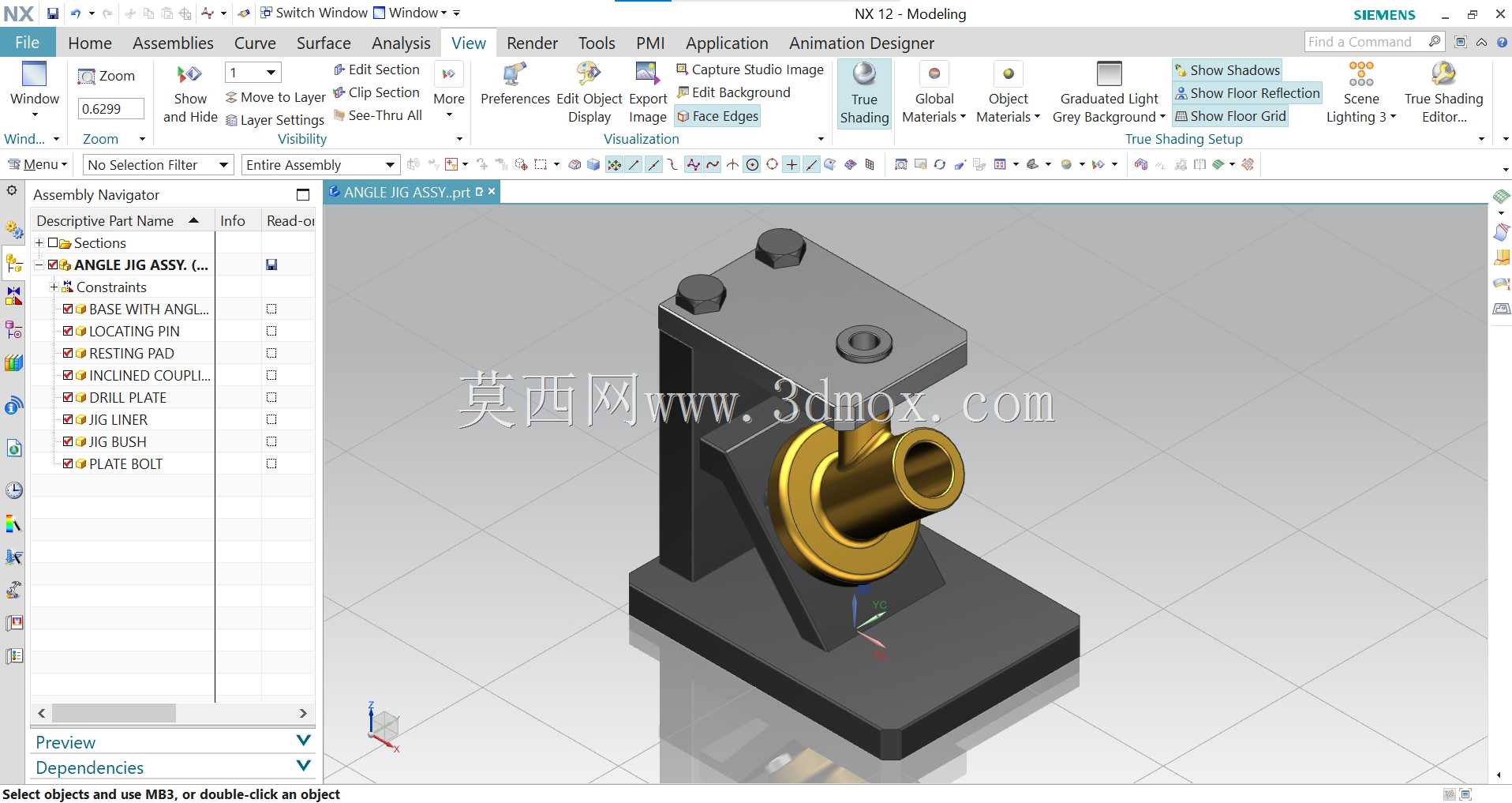Open the Preferences visualization tool
Viewport: 1512px width, 803px height.
coord(515,84)
